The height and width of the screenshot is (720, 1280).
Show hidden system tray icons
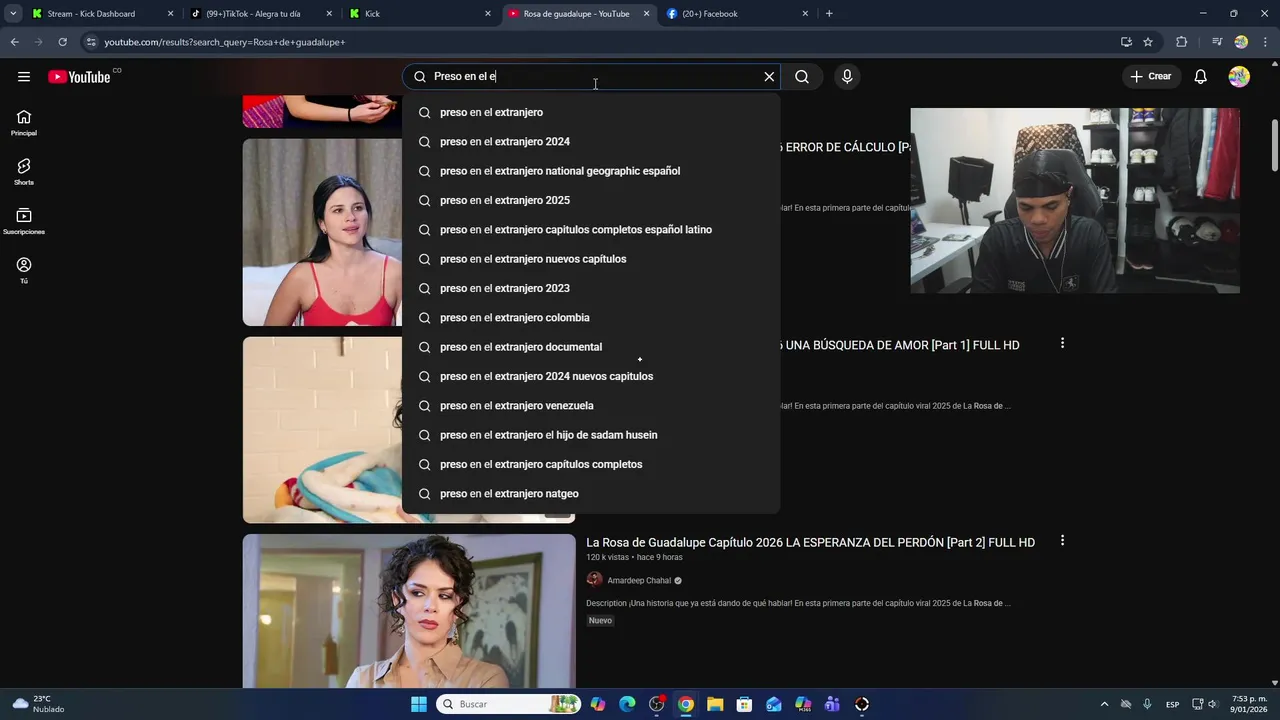[1104, 704]
